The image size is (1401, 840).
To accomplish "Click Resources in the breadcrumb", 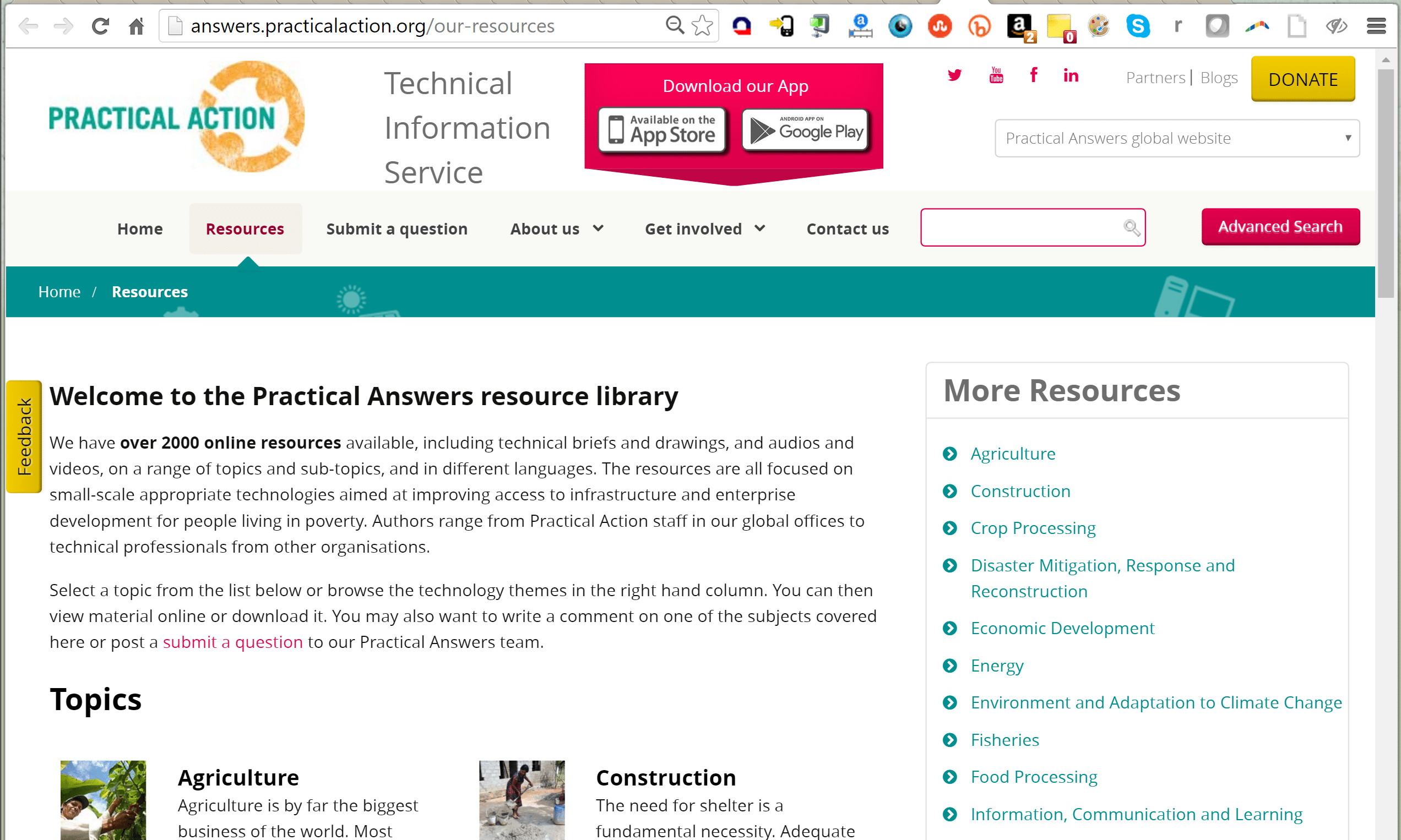I will [149, 292].
